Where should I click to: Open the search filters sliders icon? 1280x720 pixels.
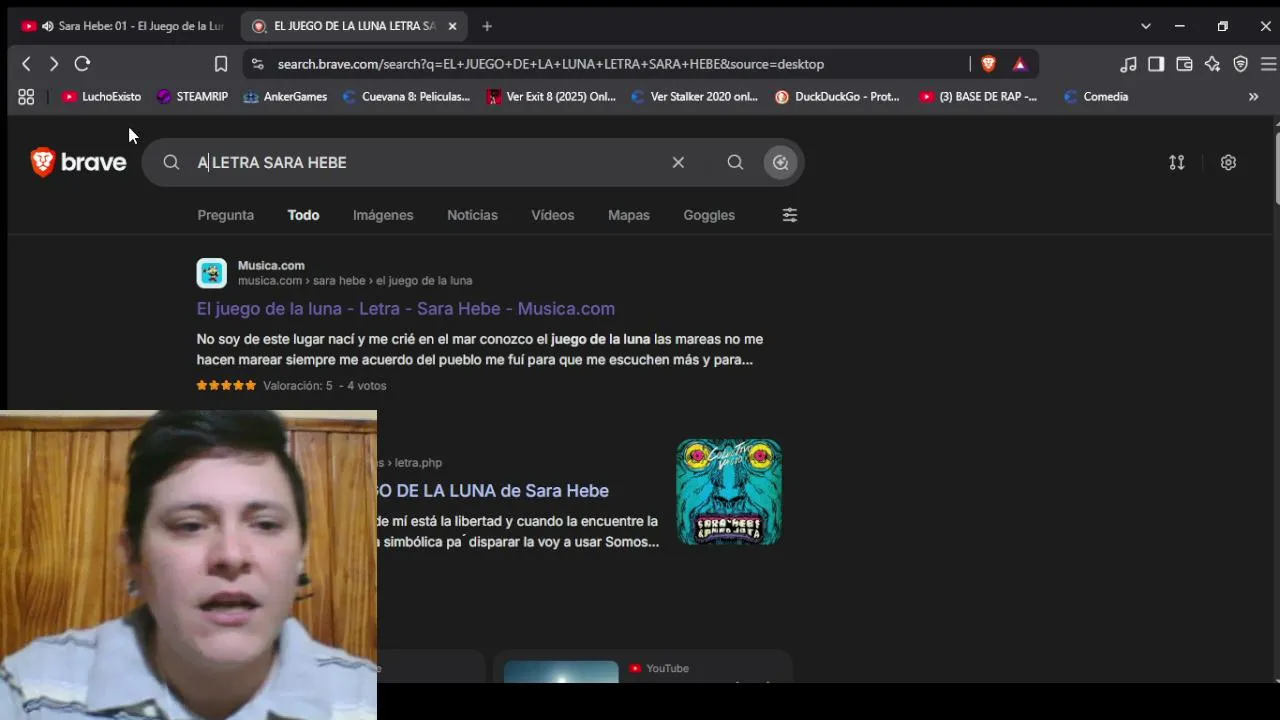point(790,215)
